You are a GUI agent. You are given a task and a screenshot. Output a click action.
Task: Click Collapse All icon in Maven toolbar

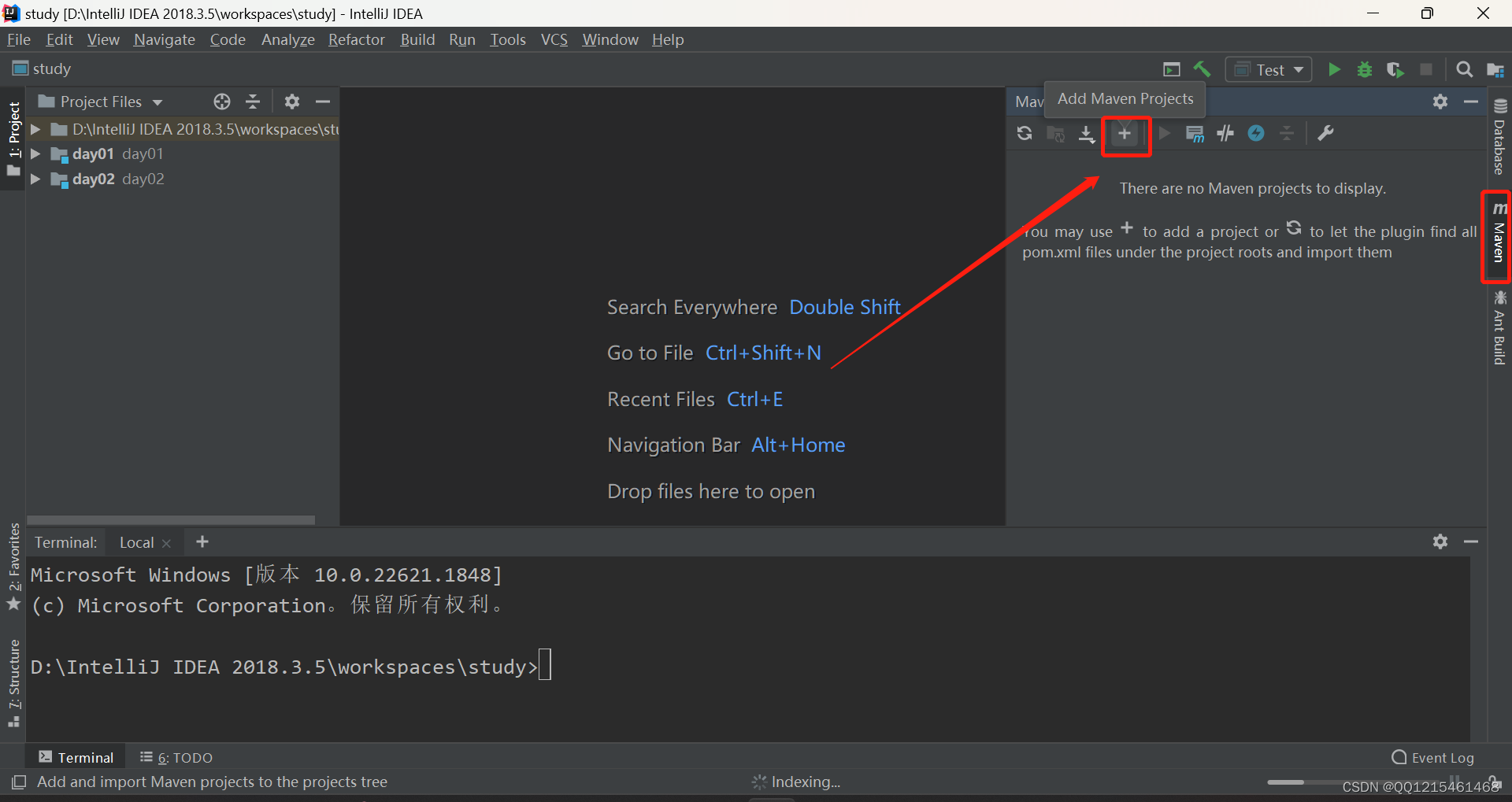tap(1287, 134)
